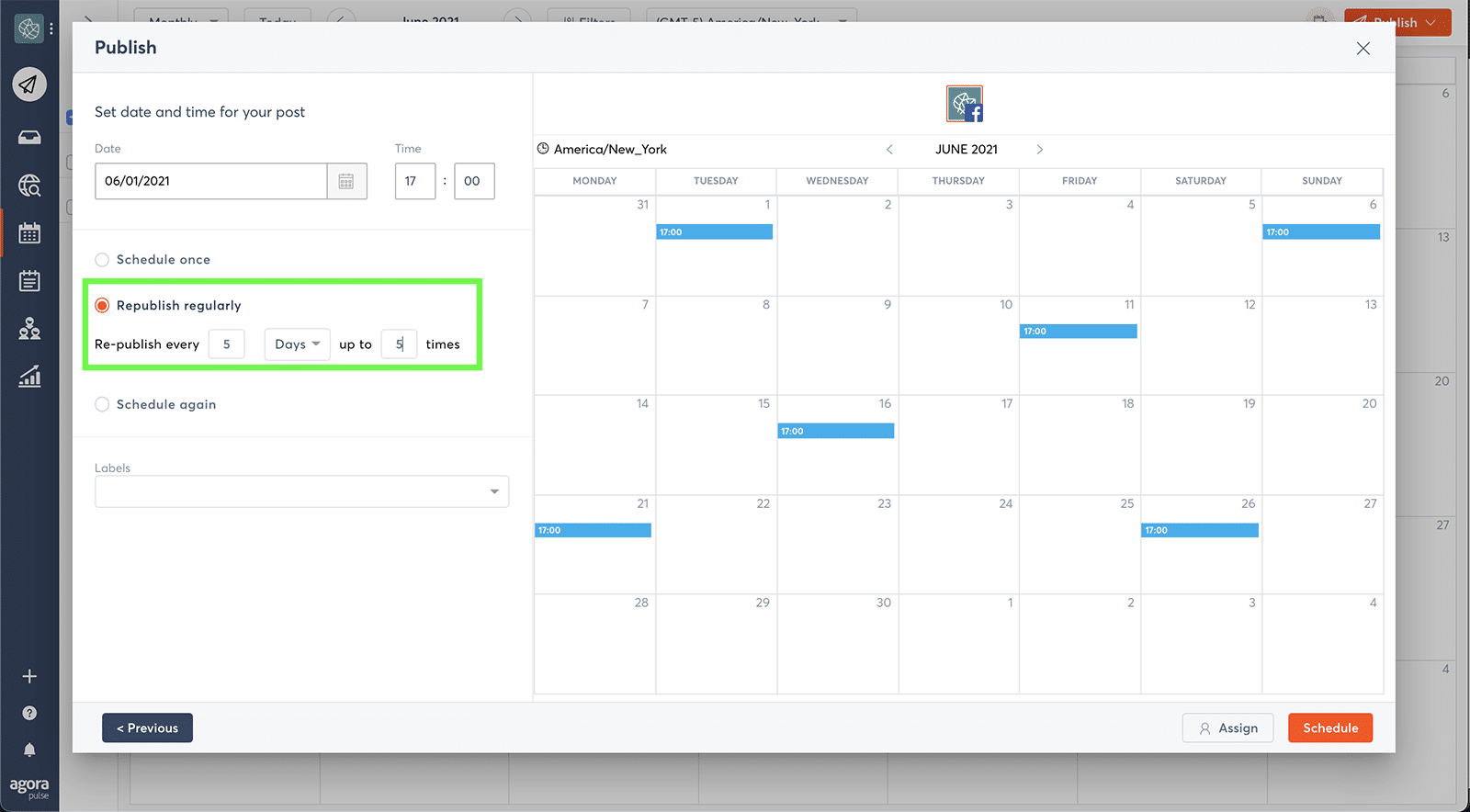Click day 19 cell in the calendar

[x=1201, y=445]
